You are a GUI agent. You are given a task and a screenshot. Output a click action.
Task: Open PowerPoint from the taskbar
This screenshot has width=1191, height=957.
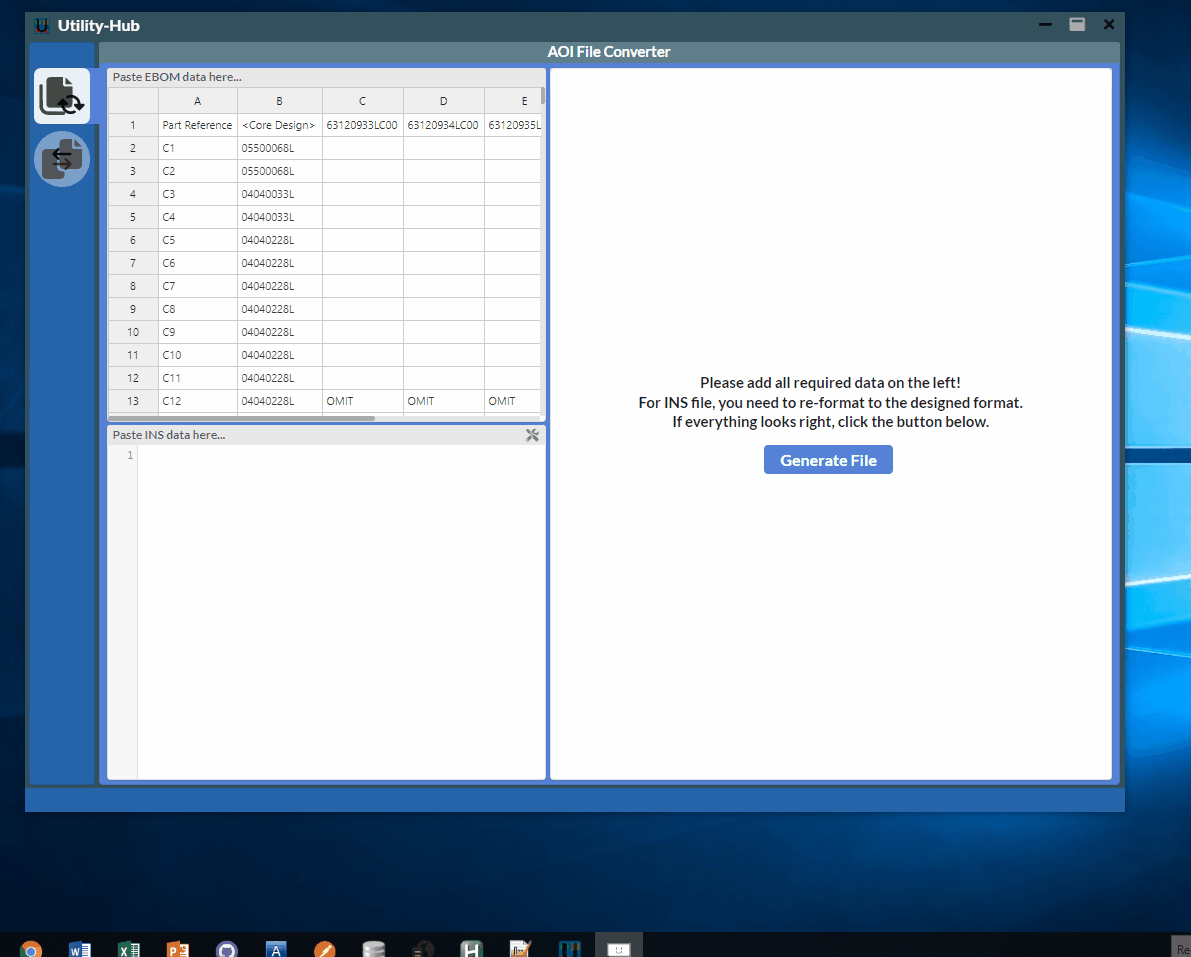coord(178,949)
